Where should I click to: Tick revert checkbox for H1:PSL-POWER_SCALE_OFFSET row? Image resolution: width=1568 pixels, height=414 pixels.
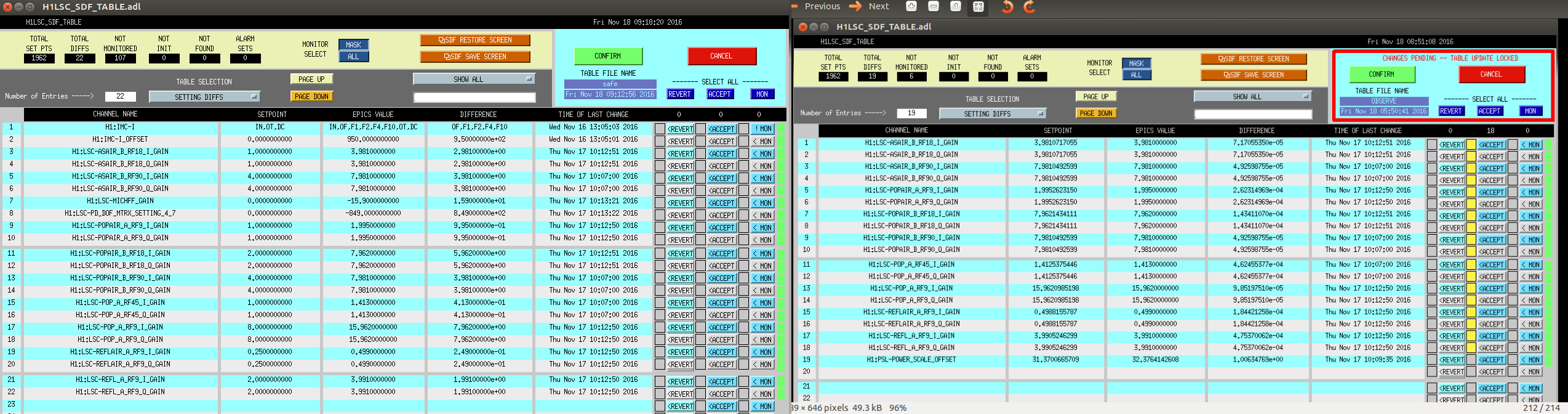pos(1431,360)
